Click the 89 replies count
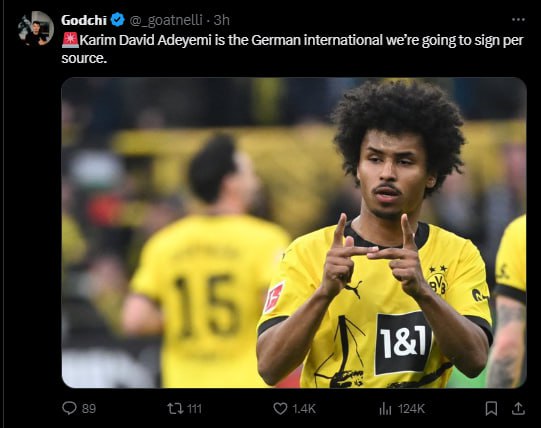 click(x=89, y=409)
